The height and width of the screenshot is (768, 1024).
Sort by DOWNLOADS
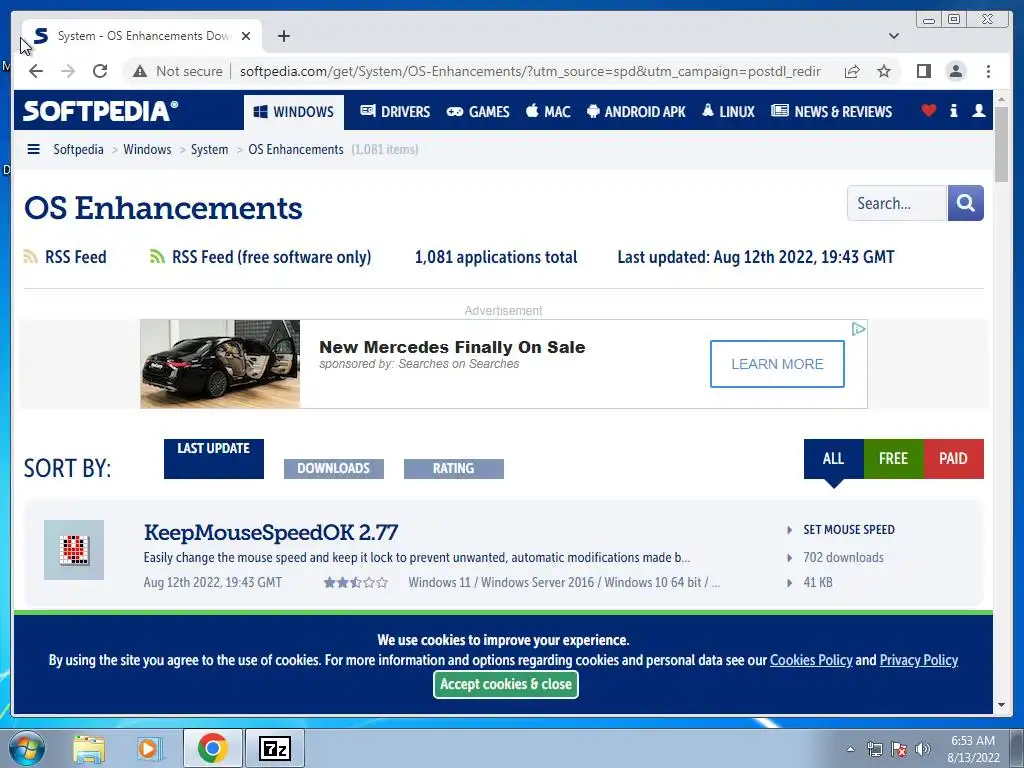point(334,468)
